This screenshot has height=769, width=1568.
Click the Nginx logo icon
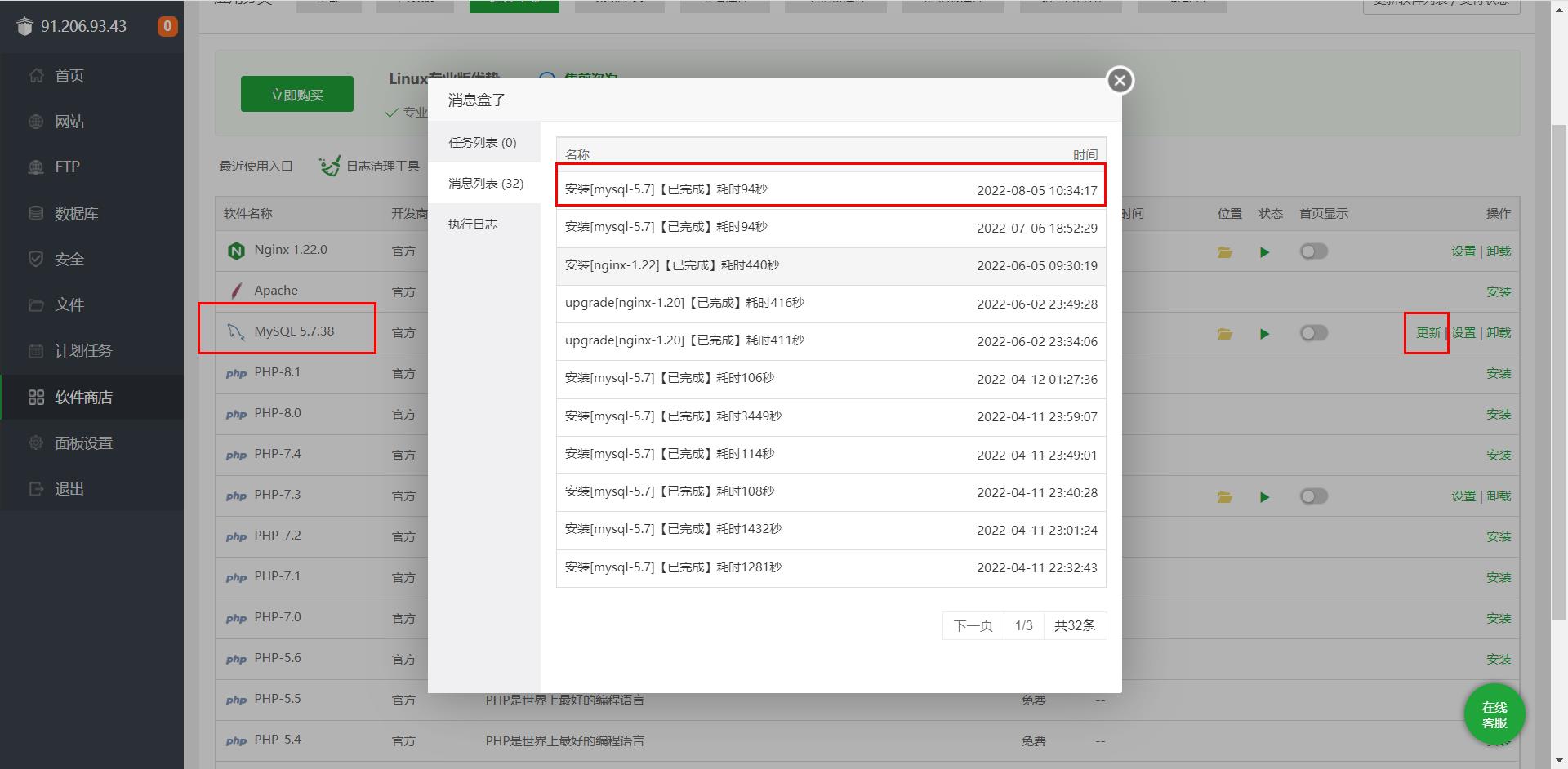(236, 251)
